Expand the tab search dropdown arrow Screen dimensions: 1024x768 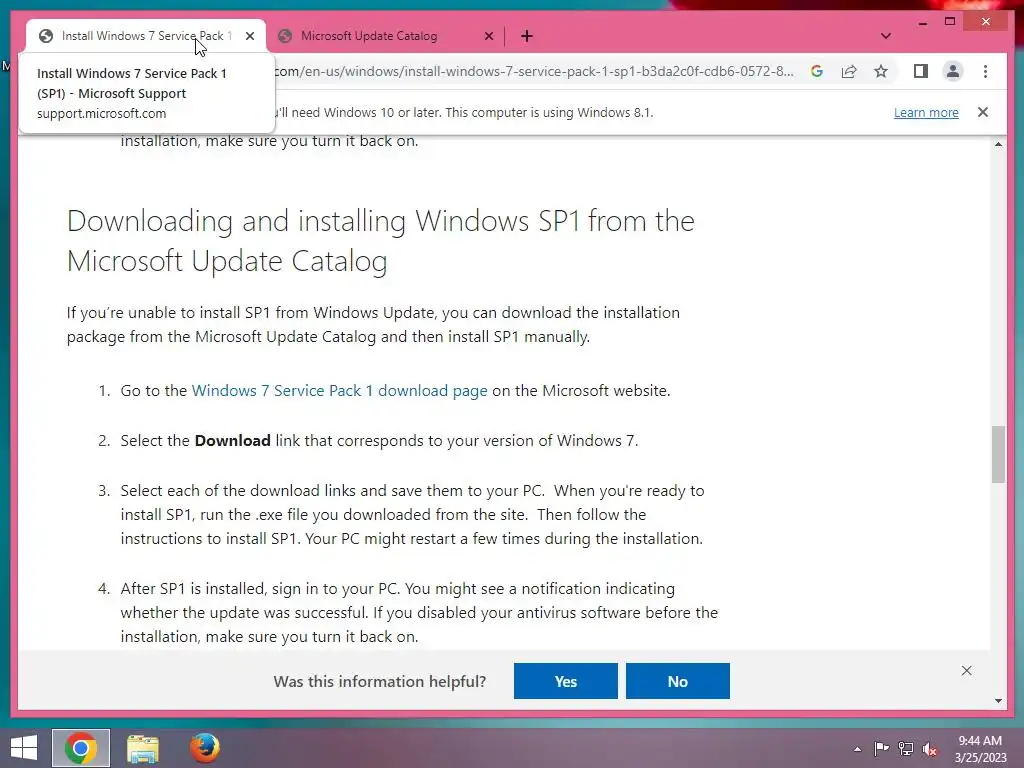tap(886, 36)
